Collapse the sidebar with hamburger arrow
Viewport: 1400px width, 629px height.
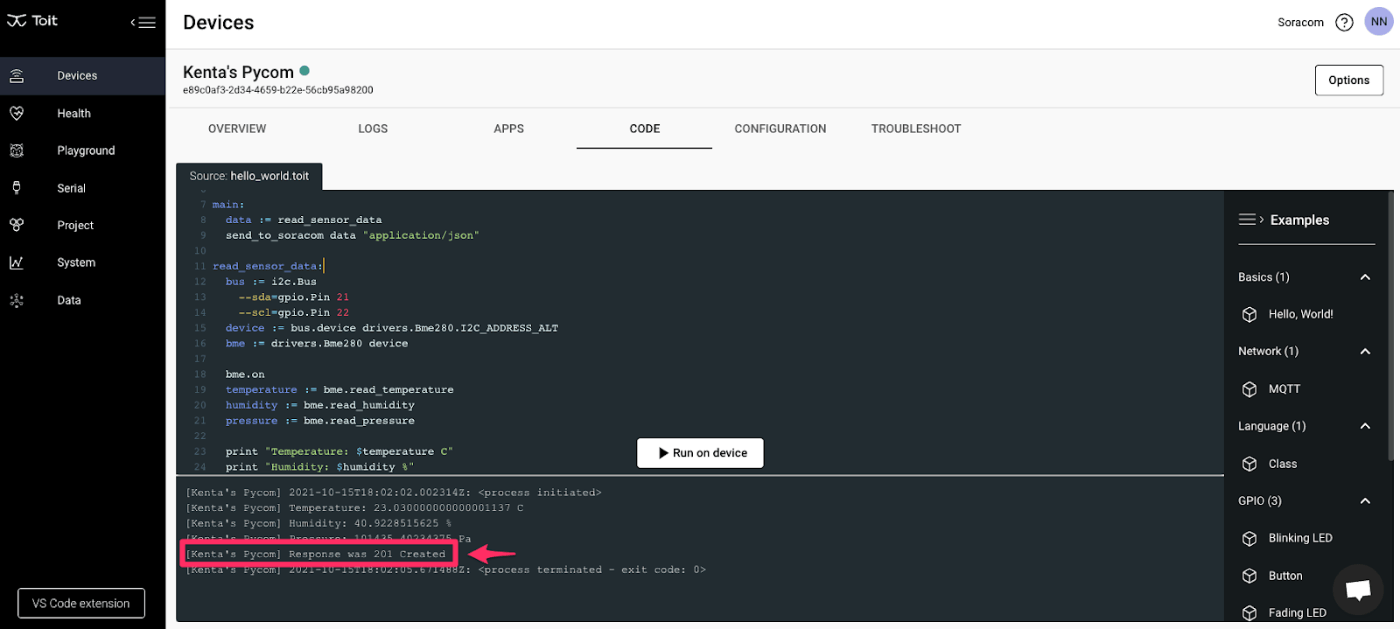pos(143,22)
